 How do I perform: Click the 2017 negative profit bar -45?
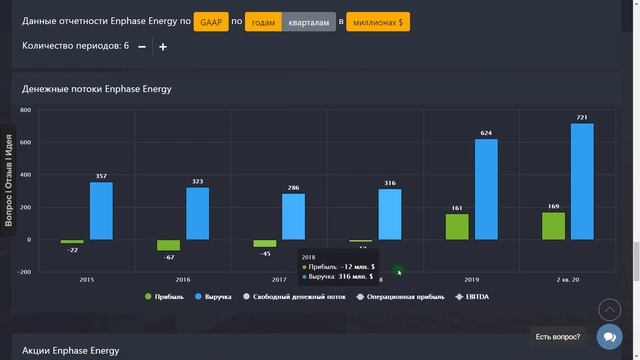[264, 243]
